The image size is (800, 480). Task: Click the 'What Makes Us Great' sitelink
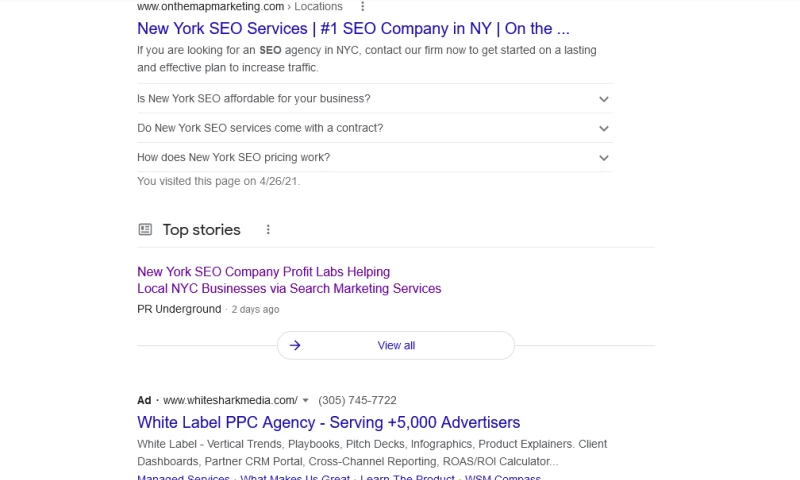tap(295, 477)
